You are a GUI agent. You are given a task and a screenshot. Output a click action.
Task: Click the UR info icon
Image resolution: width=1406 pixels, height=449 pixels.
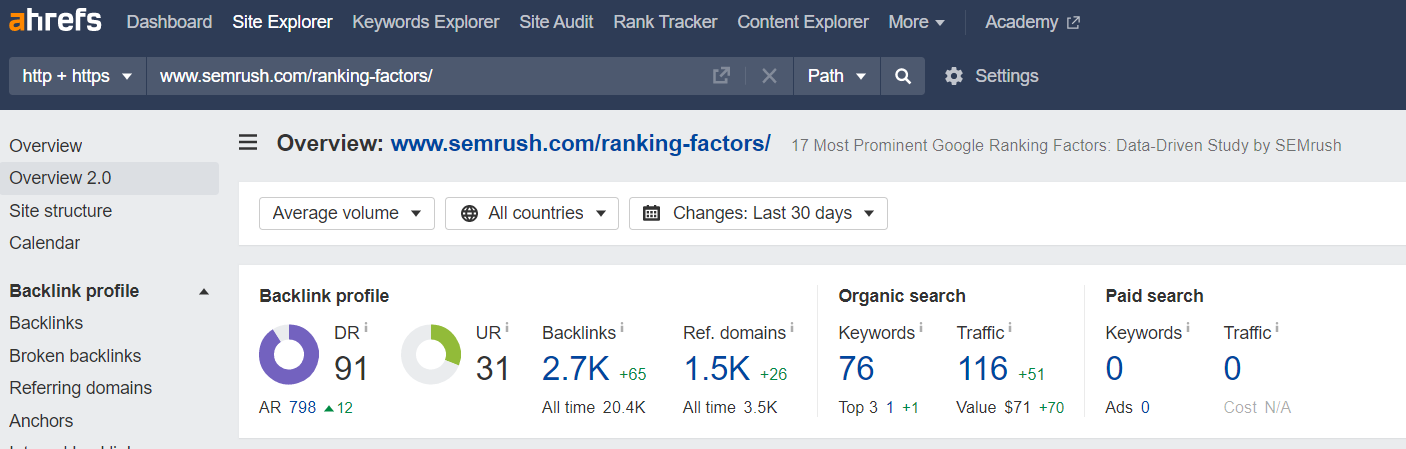coord(507,327)
